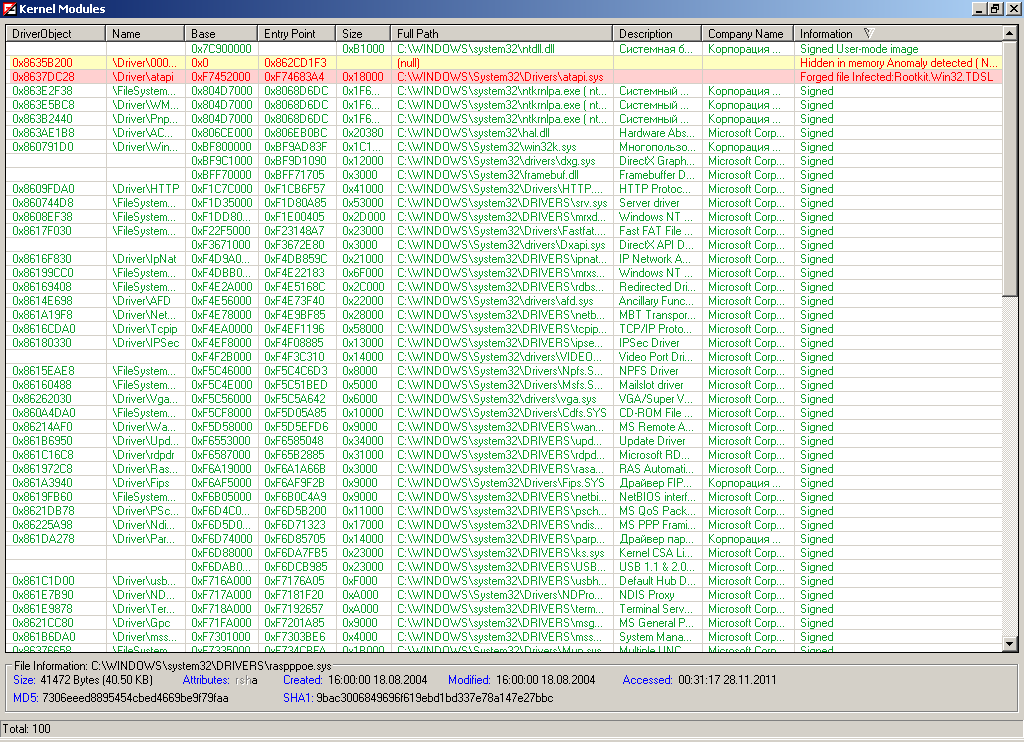Click the MD5 hash value
Viewport: 1024px width, 742px height.
[x=135, y=698]
